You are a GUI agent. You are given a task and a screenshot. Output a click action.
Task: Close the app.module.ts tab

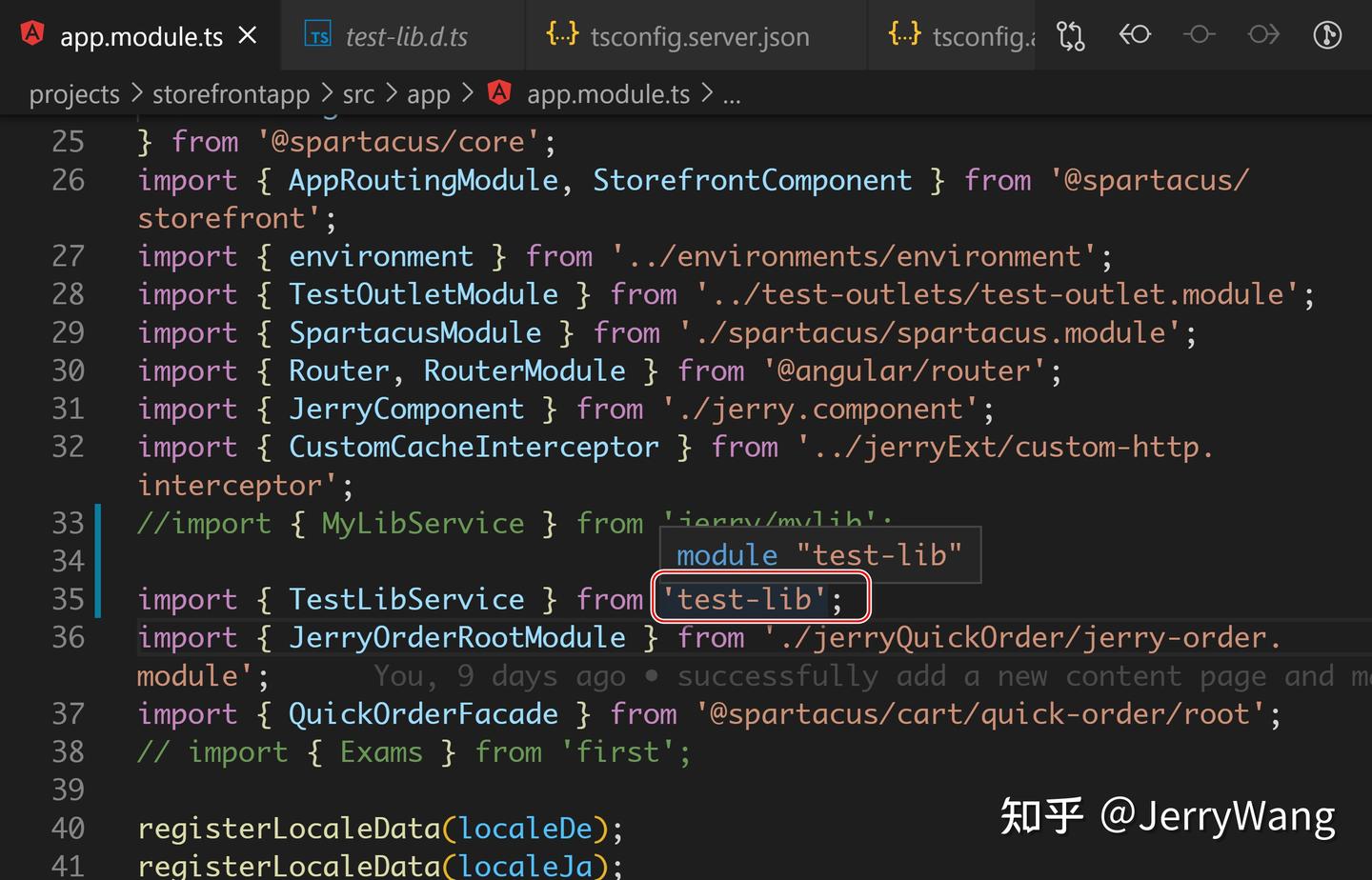point(248,36)
